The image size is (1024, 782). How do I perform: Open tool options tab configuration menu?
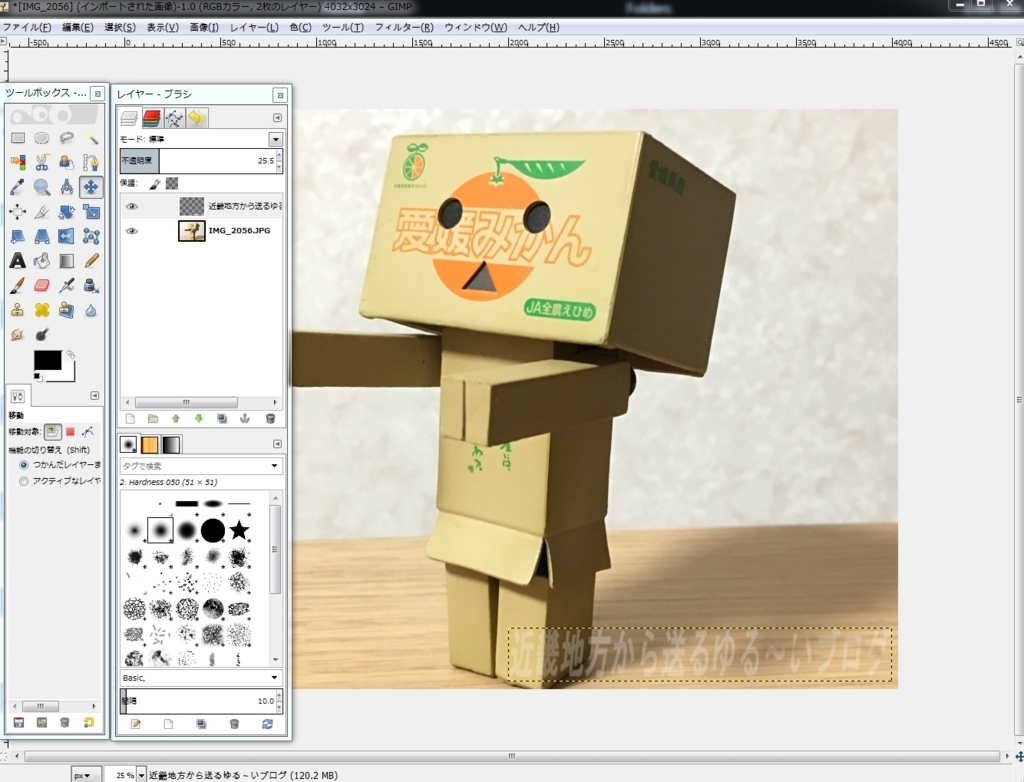point(94,396)
